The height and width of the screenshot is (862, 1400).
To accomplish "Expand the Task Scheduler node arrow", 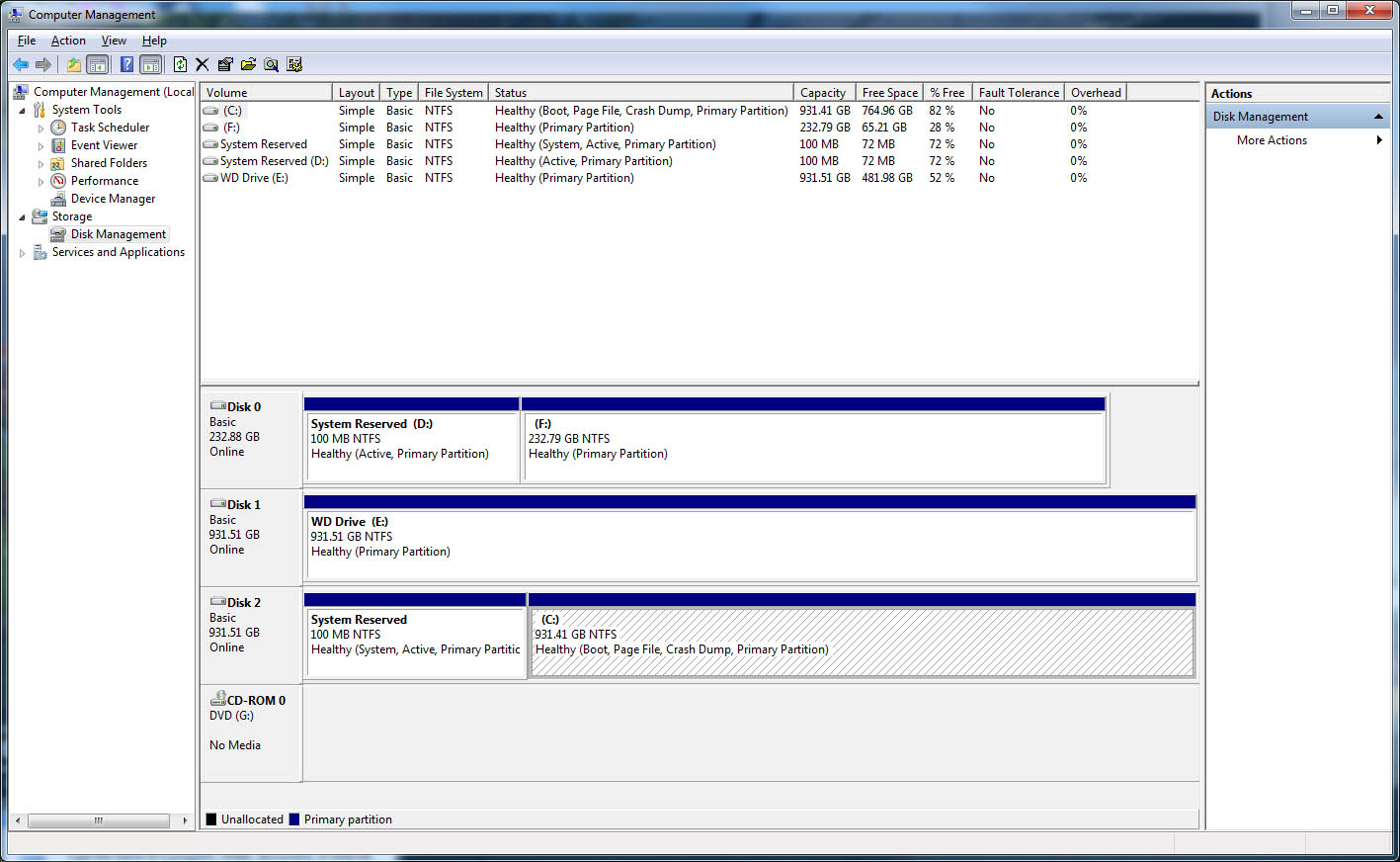I will click(41, 128).
